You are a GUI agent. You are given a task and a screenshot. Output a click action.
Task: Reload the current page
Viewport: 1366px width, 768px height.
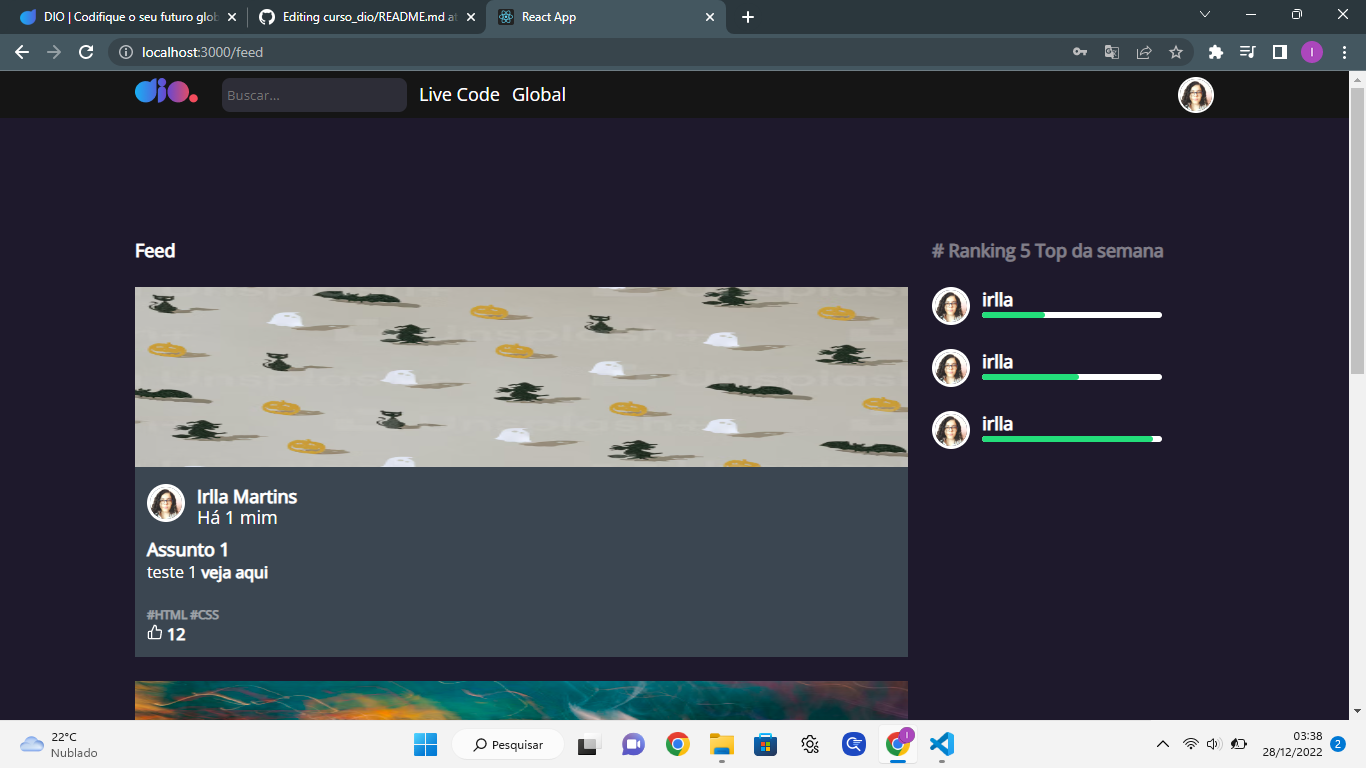tap(86, 52)
